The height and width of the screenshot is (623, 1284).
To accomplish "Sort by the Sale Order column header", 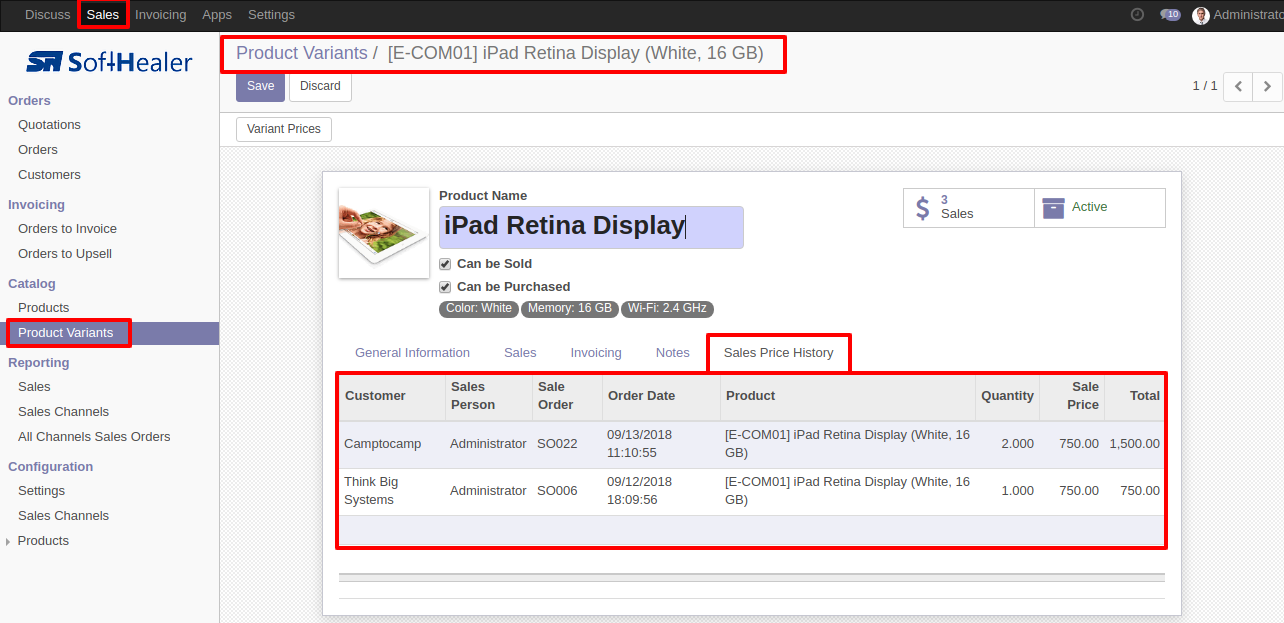I will click(x=567, y=397).
